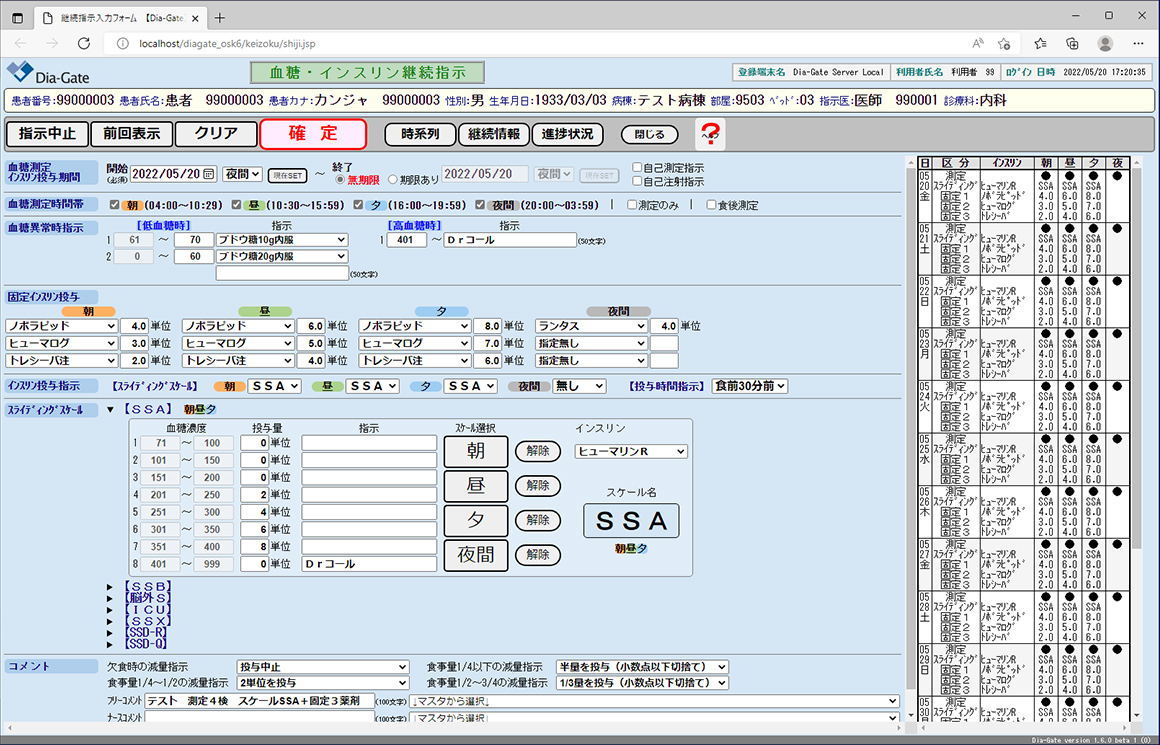Reload the page with the refresh icon

pos(84,44)
